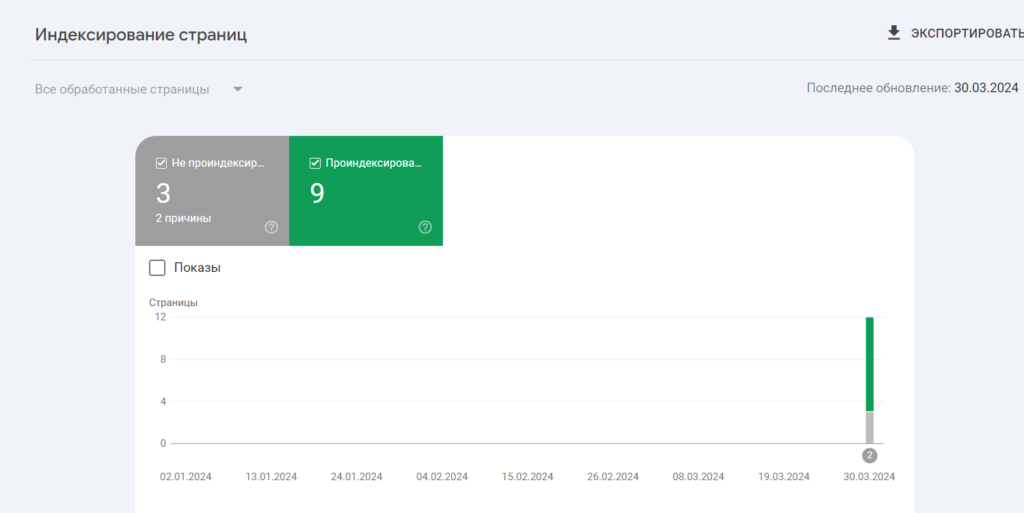
Task: Select the gray Not indexed card showing 3
Action: [x=212, y=191]
